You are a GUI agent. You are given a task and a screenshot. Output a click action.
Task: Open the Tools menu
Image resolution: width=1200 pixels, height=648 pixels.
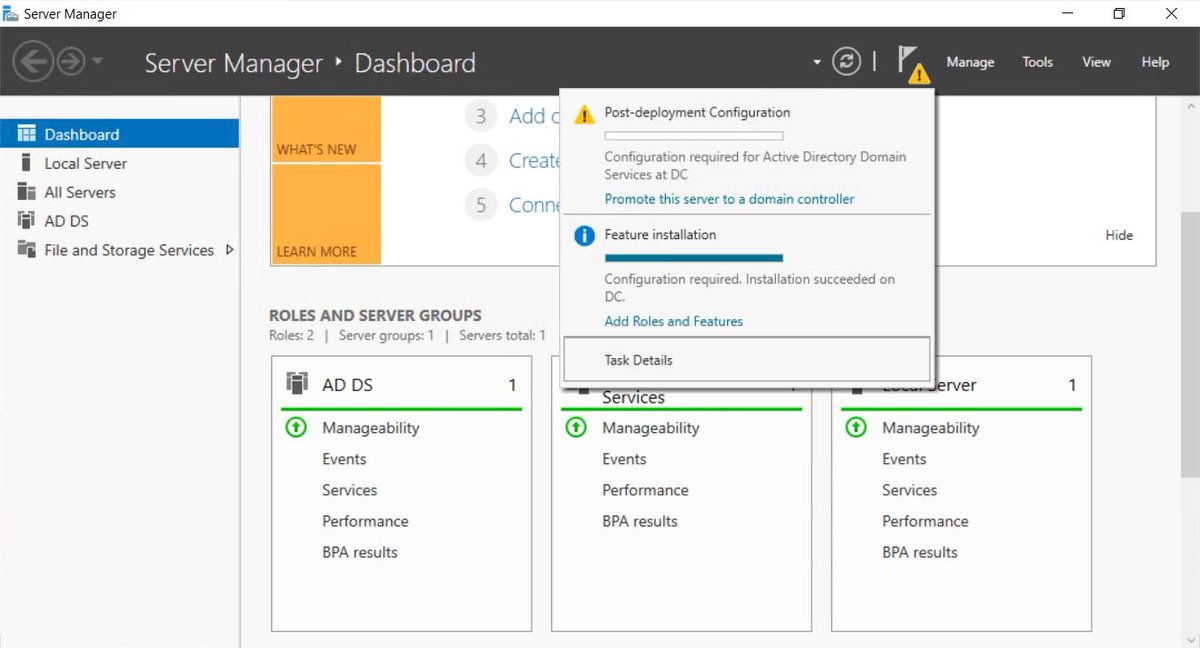tap(1037, 62)
